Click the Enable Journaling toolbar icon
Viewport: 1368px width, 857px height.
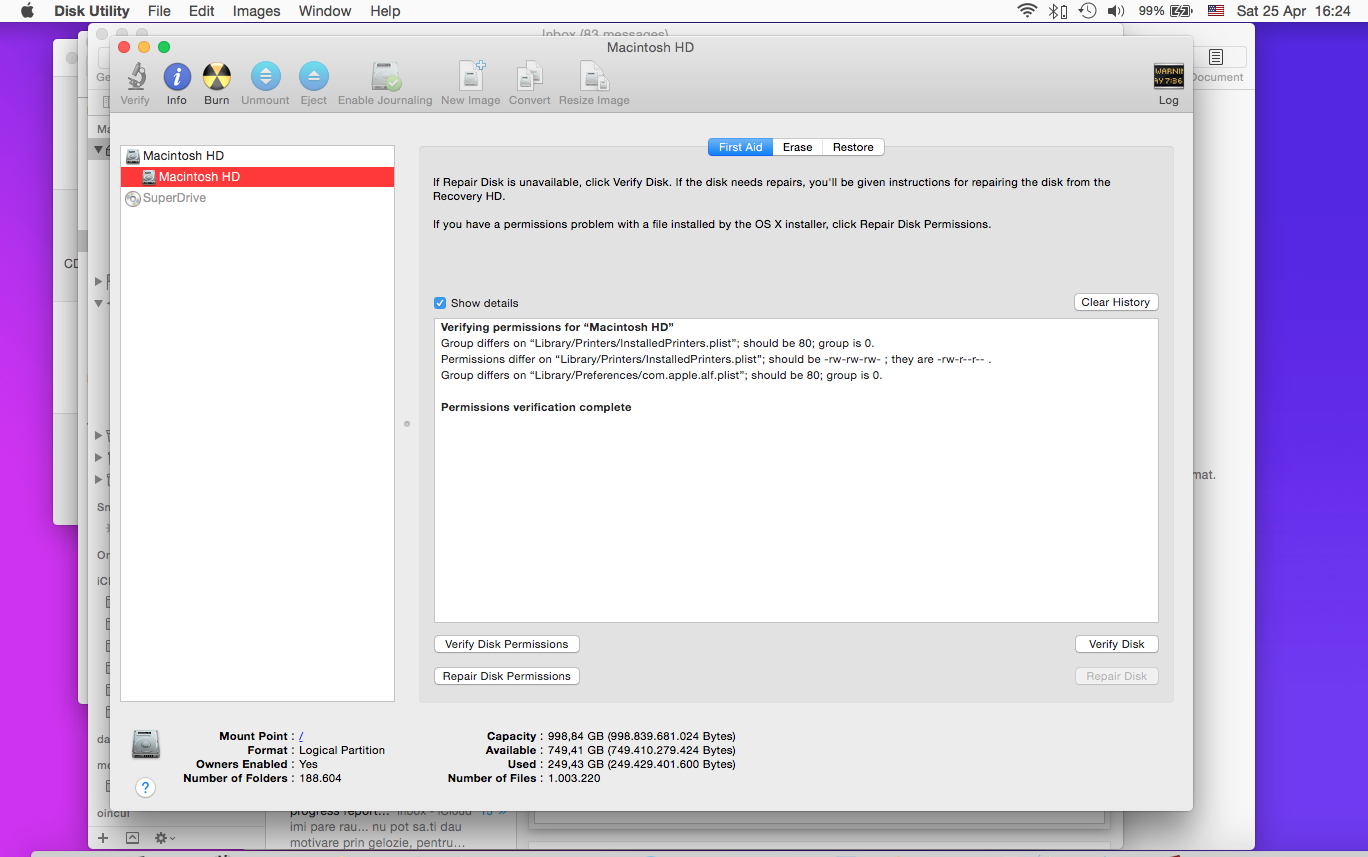coord(386,77)
